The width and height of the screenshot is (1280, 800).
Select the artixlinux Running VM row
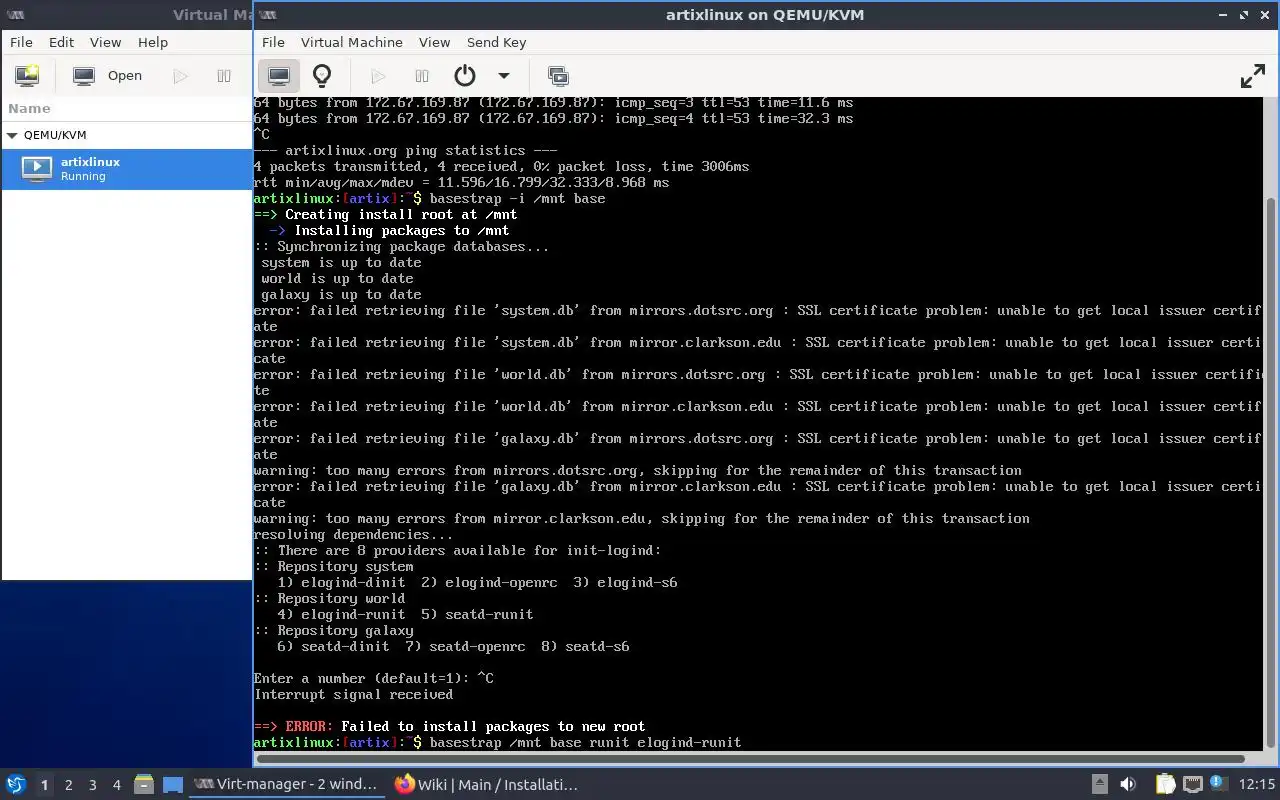point(126,169)
